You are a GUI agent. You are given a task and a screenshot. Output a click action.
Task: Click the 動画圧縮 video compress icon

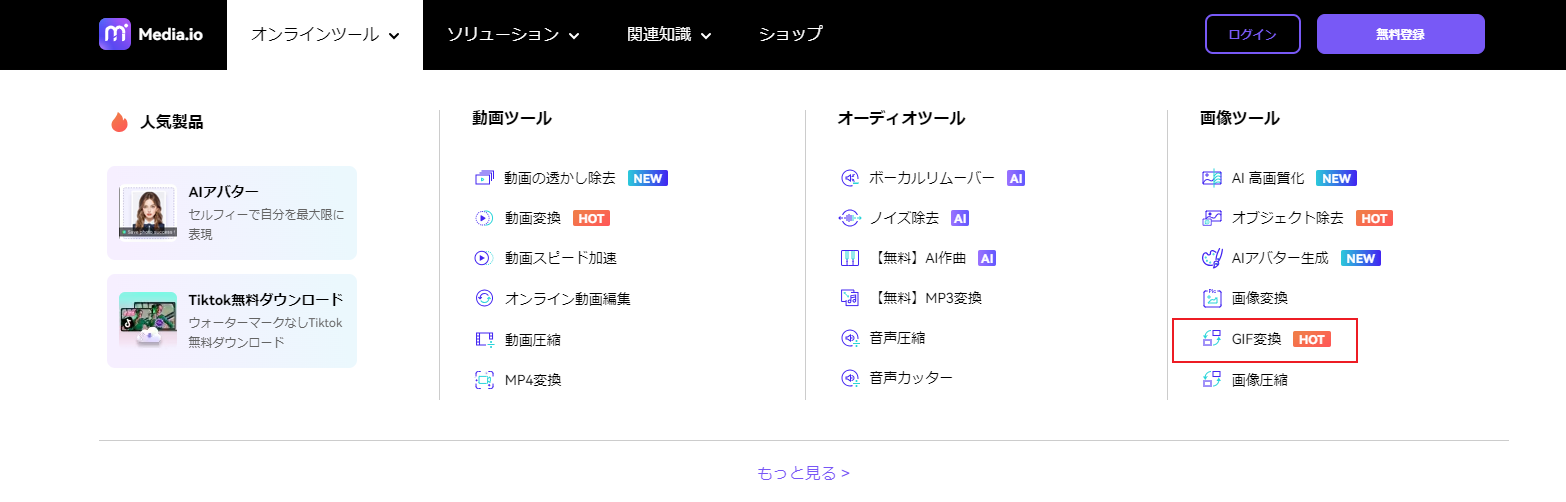(x=485, y=339)
